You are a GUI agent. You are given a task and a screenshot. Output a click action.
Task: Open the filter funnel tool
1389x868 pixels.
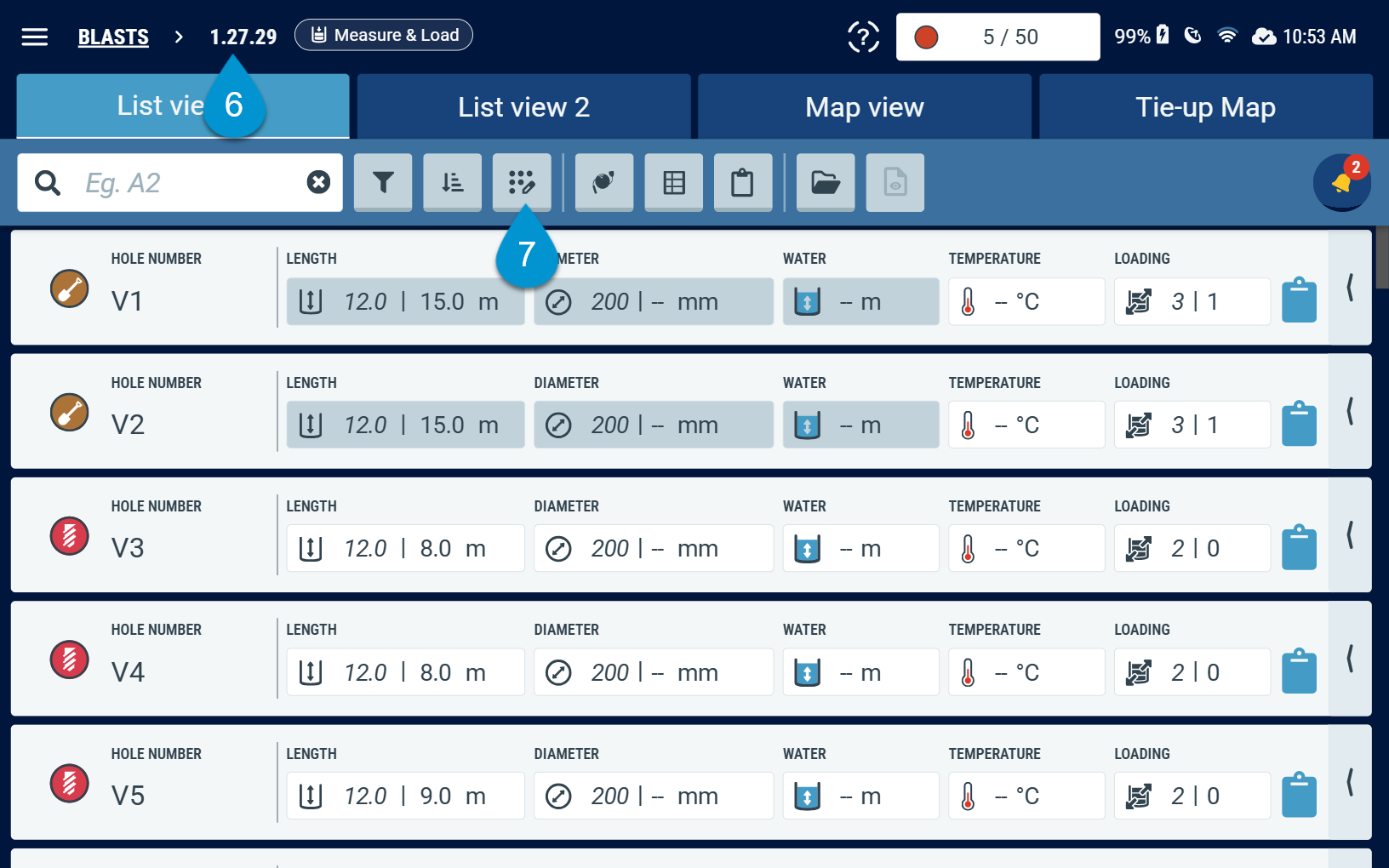[383, 182]
